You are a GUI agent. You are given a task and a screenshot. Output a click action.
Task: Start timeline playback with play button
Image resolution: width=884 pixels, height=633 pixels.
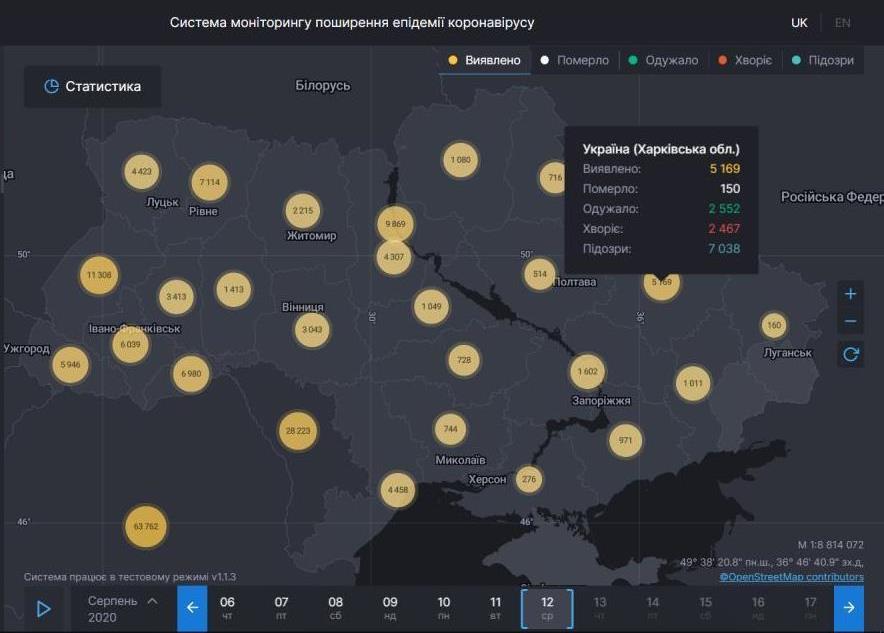tap(44, 608)
